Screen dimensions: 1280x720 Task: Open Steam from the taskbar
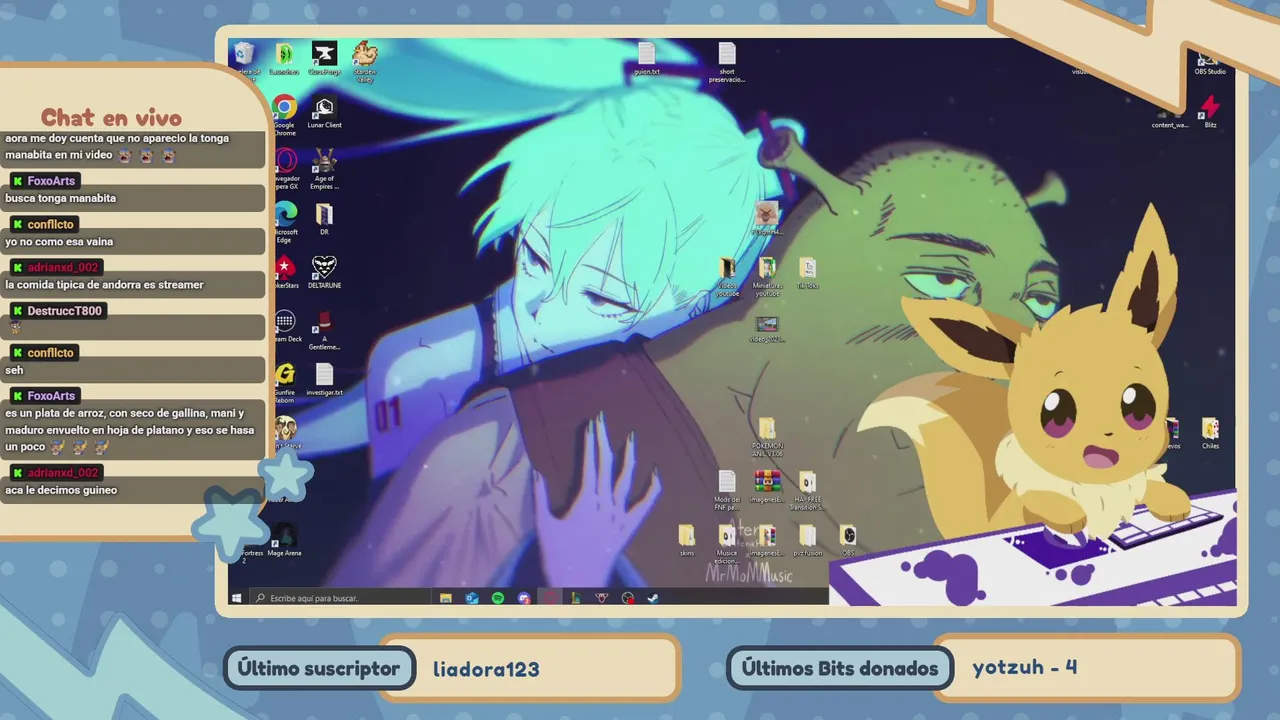(x=653, y=598)
